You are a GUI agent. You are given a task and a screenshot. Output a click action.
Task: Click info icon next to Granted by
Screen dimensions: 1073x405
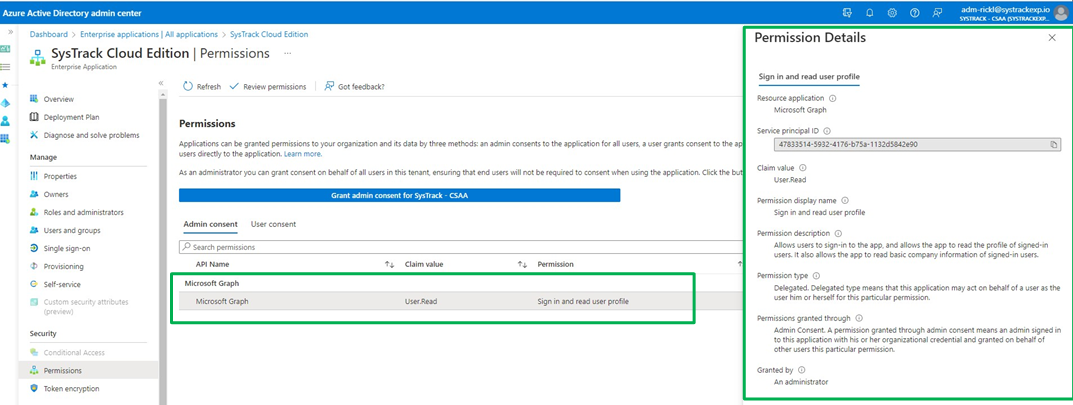pos(801,370)
